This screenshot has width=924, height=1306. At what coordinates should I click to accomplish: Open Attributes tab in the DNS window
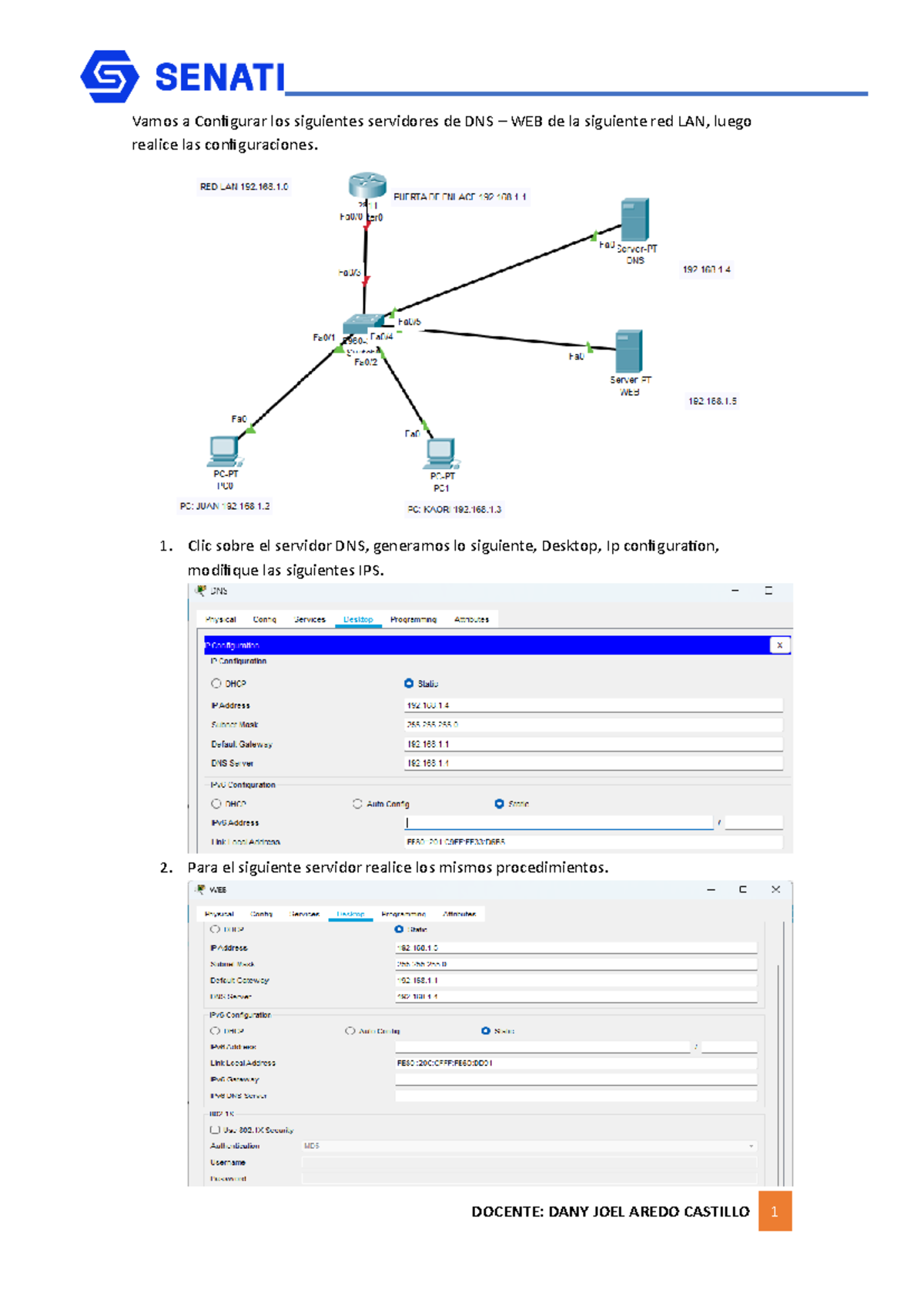[x=471, y=619]
